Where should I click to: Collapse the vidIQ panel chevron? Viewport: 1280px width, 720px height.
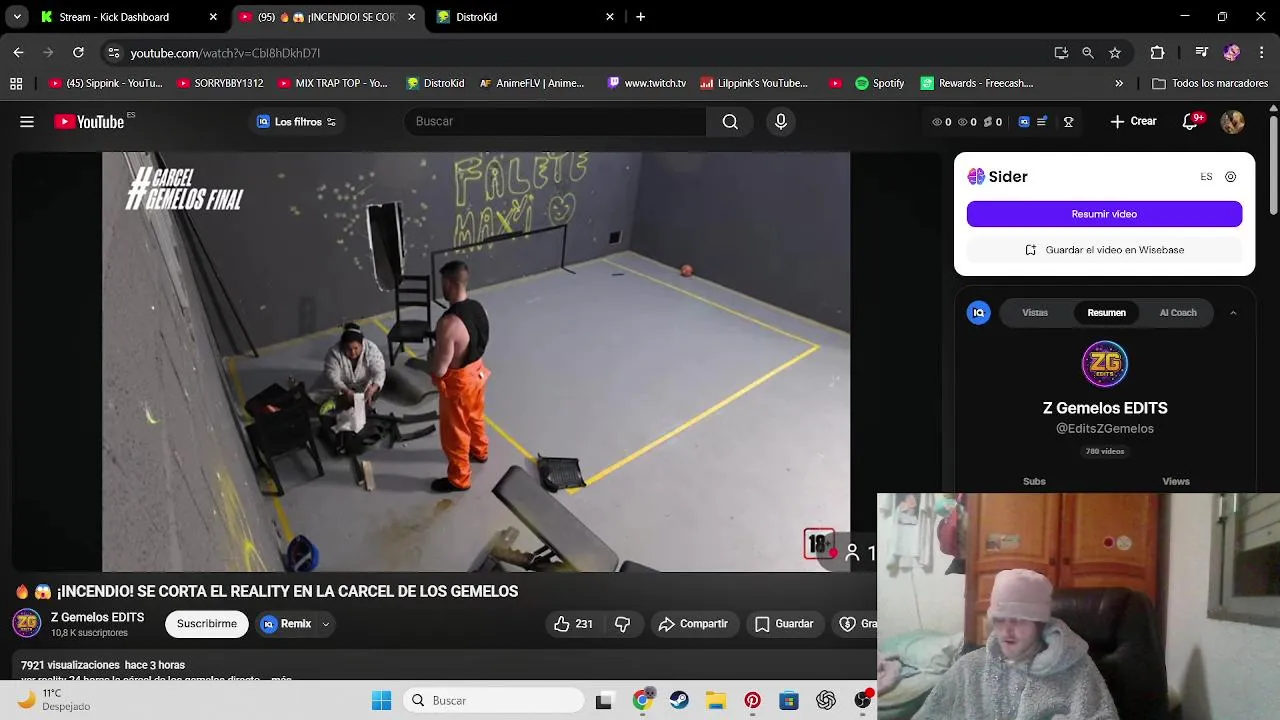coord(1233,313)
